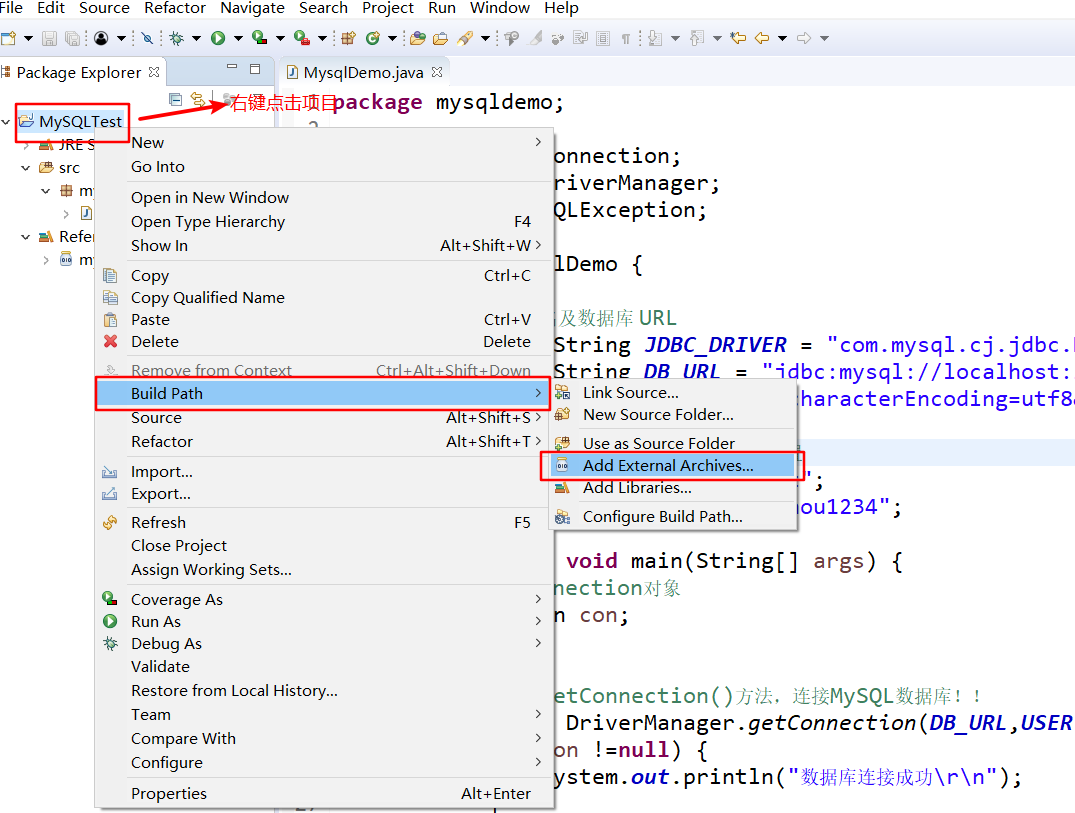Click the green bug Debug icon
The height and width of the screenshot is (813, 1075).
tap(177, 38)
